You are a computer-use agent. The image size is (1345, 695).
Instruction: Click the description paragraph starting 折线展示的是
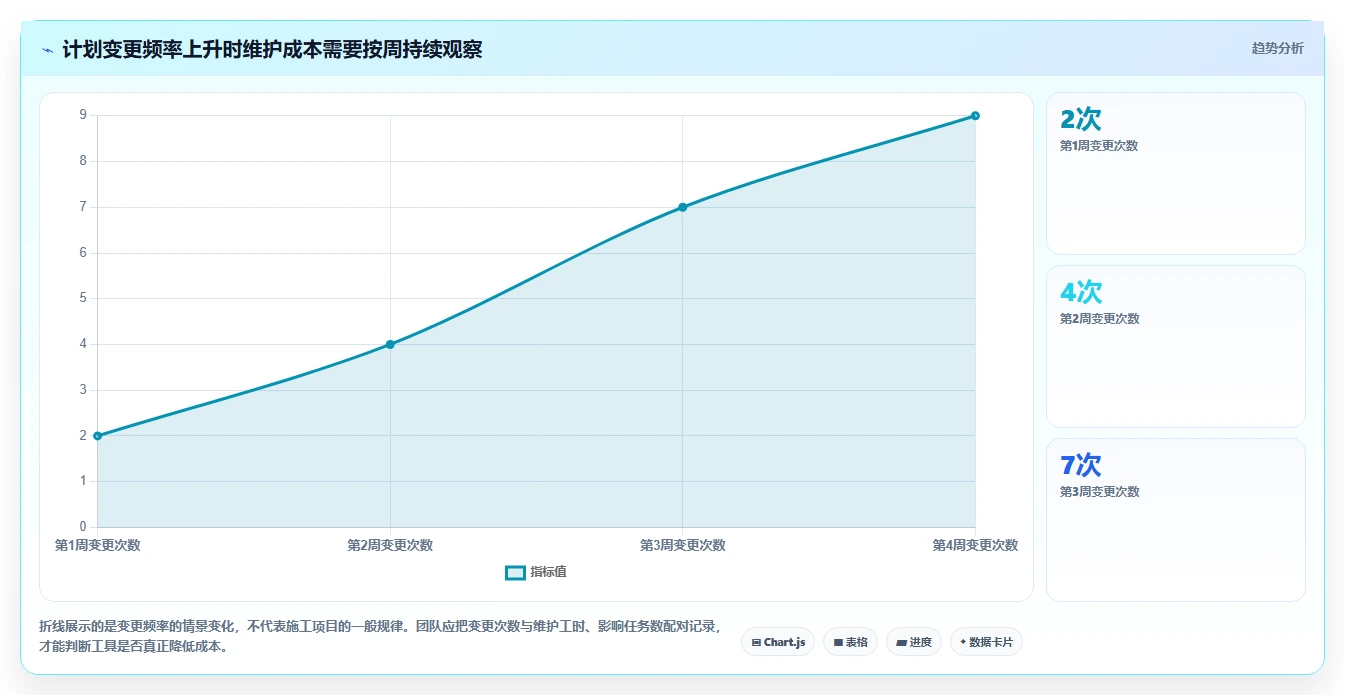click(382, 636)
